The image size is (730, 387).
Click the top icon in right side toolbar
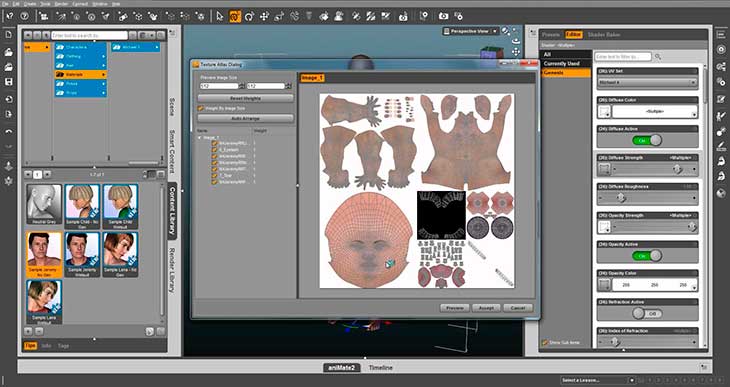721,35
